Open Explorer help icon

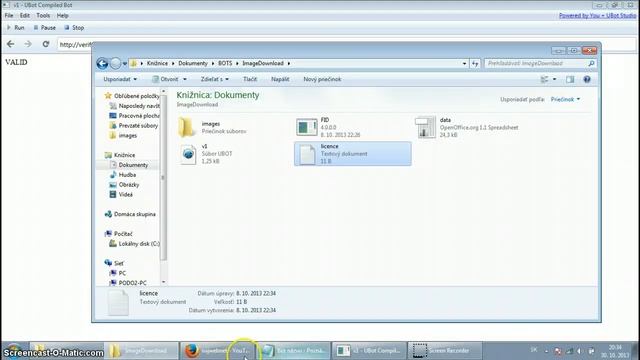tap(587, 80)
